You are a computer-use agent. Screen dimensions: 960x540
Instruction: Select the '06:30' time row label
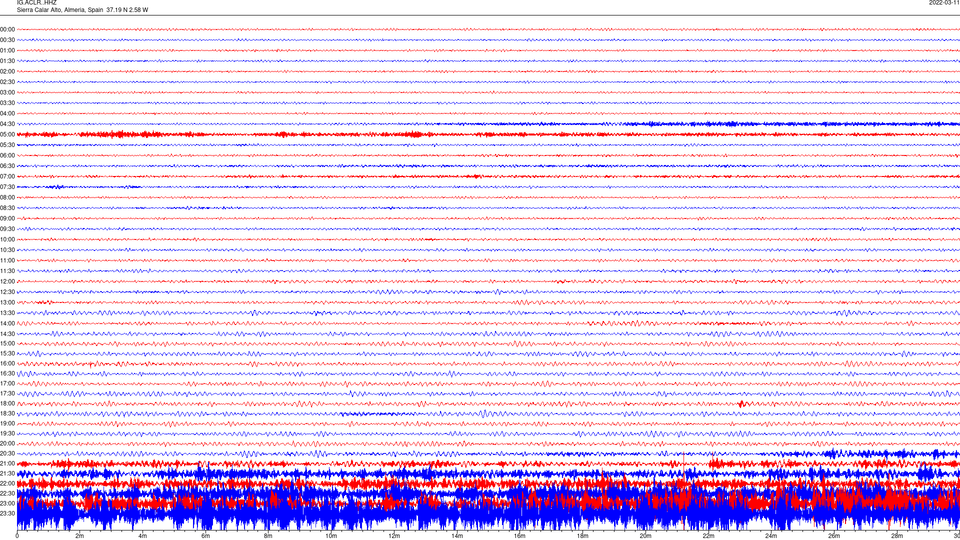[7, 166]
